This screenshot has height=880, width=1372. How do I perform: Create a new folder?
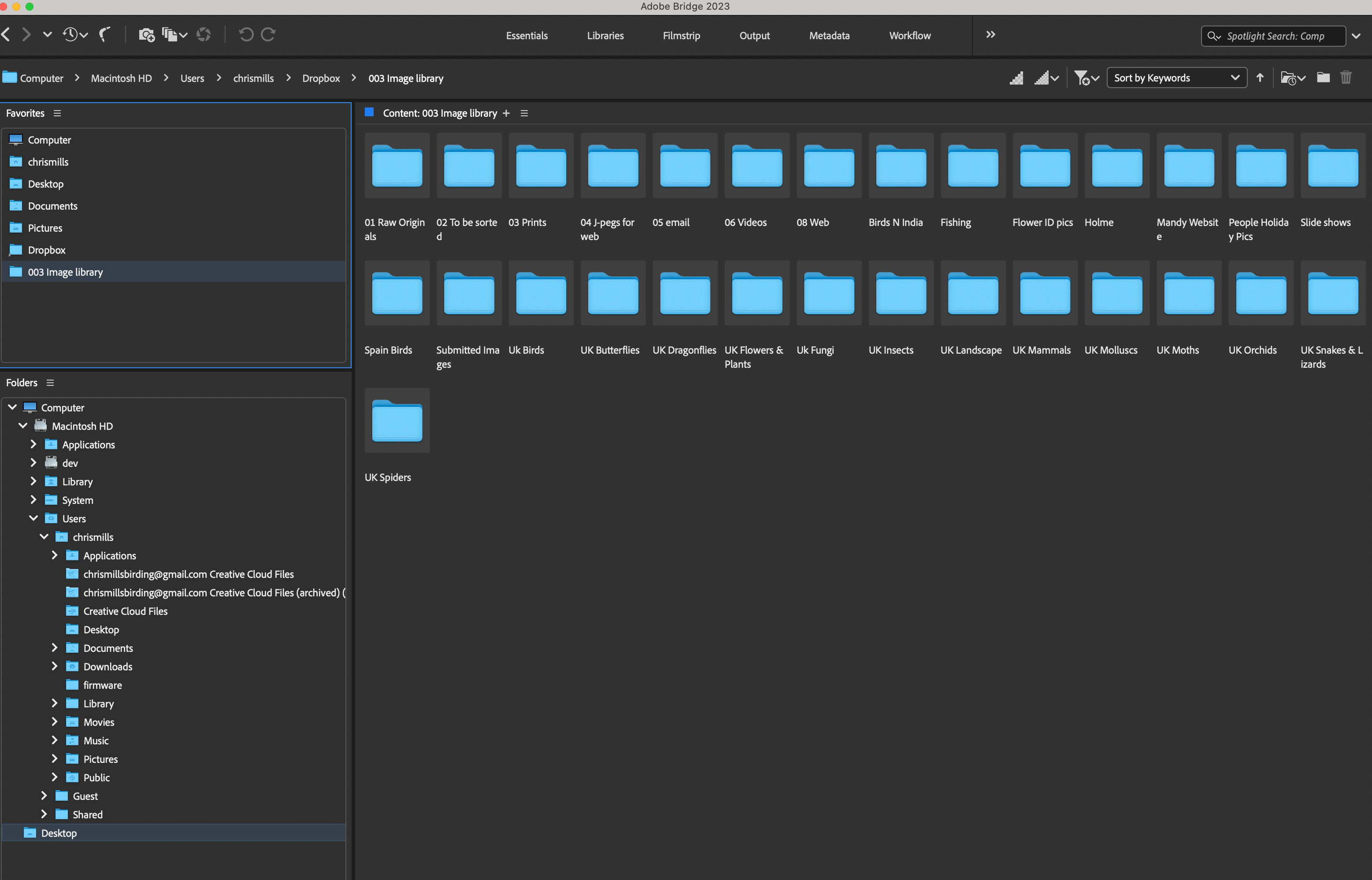[1323, 77]
